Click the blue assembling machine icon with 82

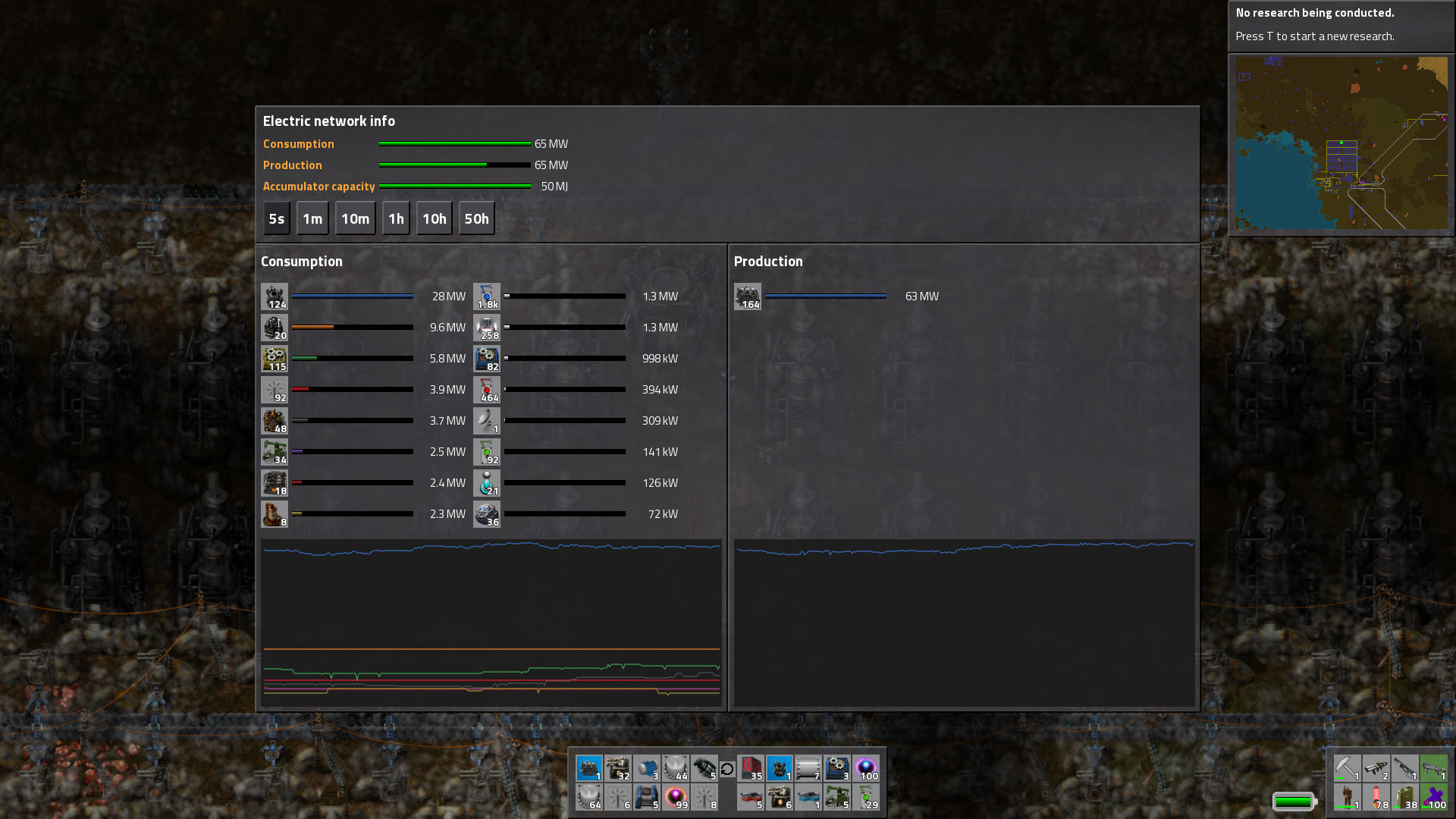pos(487,359)
